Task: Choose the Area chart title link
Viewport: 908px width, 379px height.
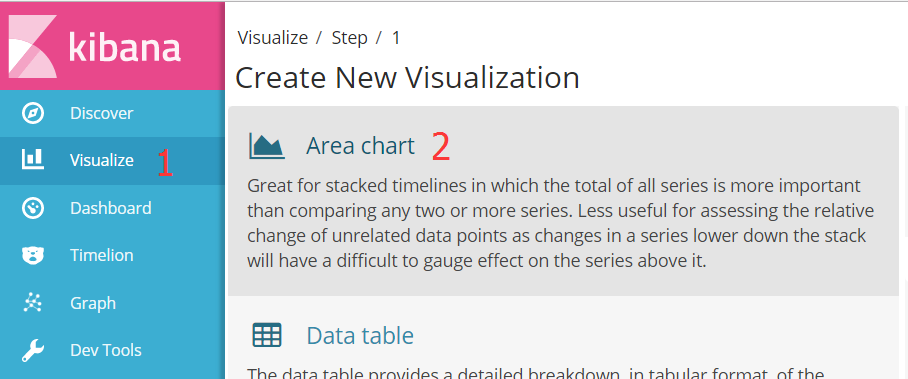Action: (360, 146)
